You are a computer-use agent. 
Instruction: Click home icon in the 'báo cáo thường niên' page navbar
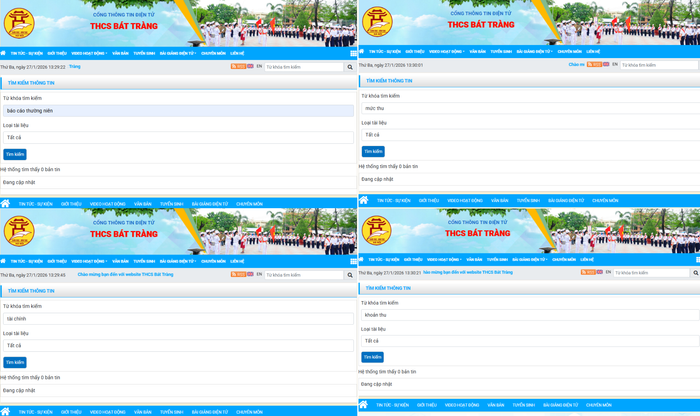tap(4, 53)
